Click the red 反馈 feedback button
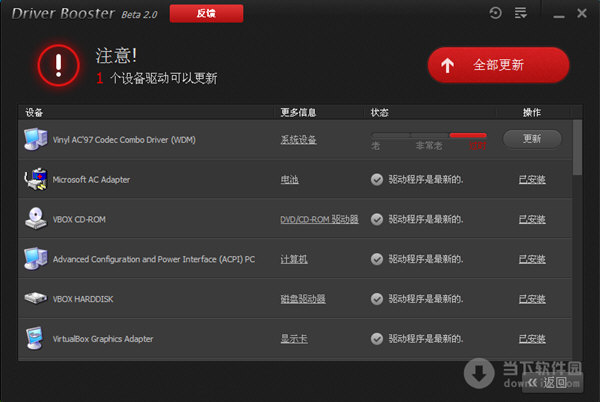Screen dimensions: 600x402 206,13
